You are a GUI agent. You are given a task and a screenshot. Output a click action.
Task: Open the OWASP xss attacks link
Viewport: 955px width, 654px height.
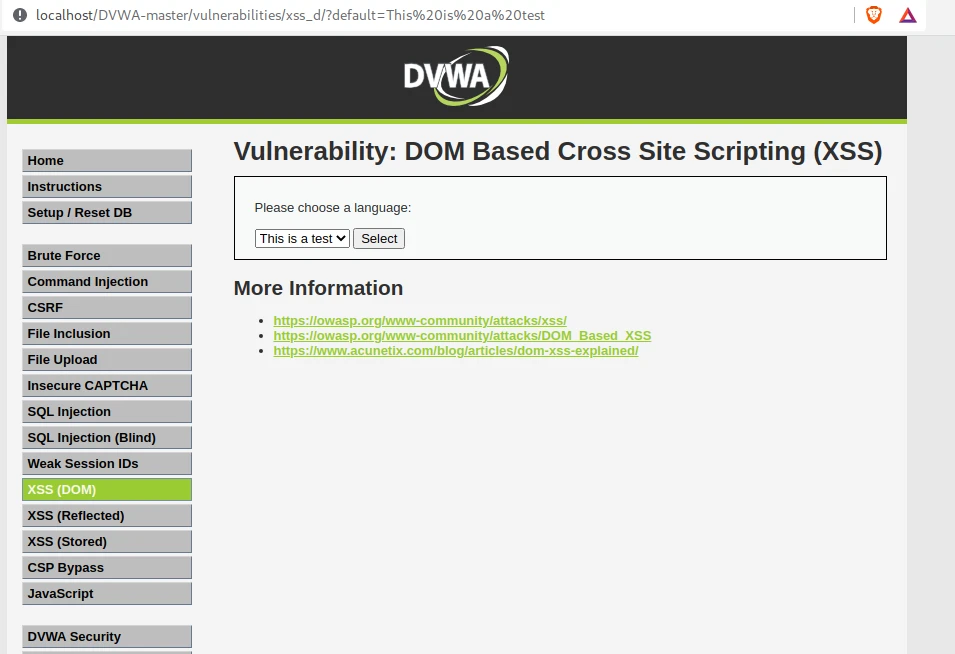coord(419,320)
